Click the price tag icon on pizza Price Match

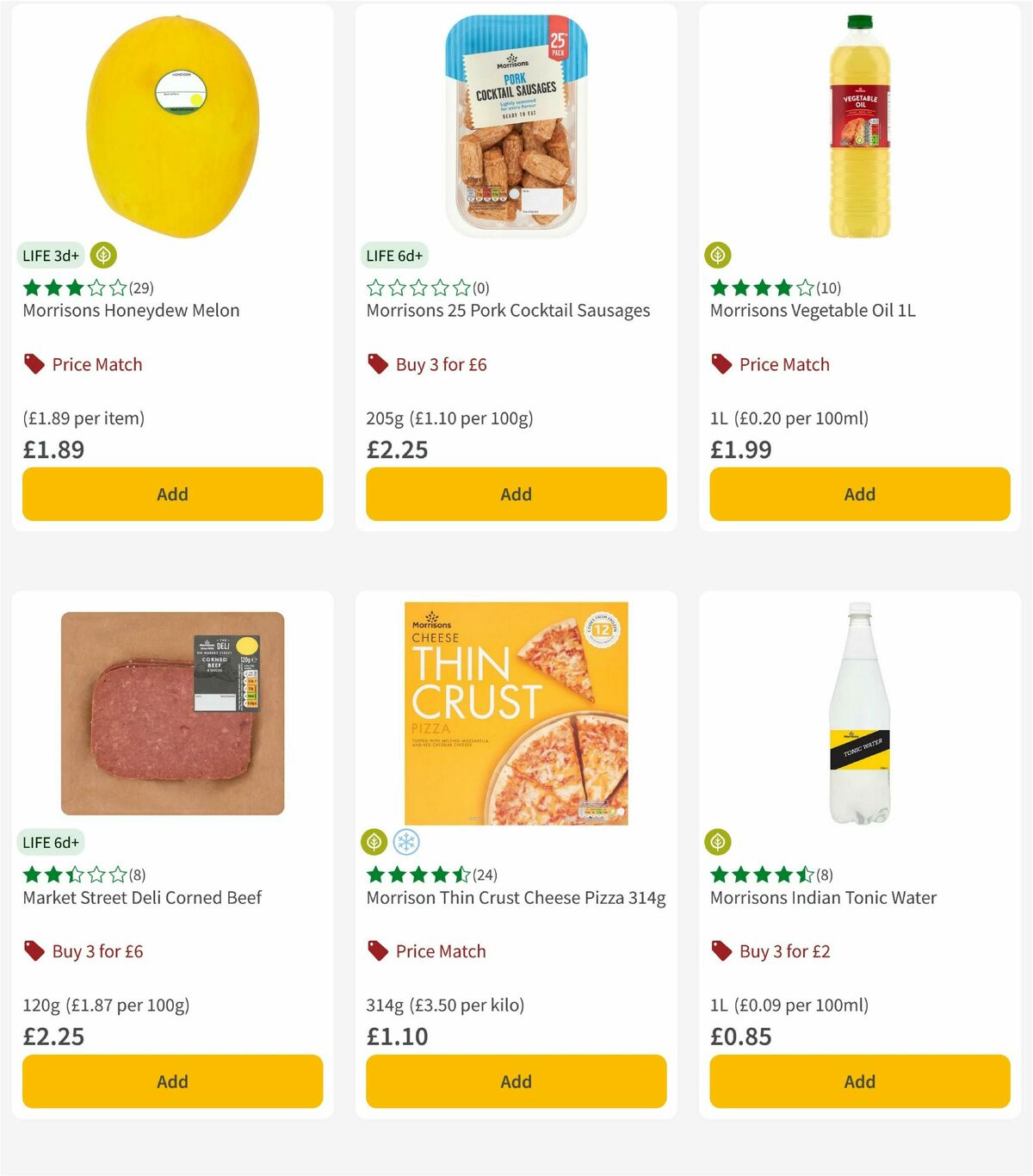[376, 951]
